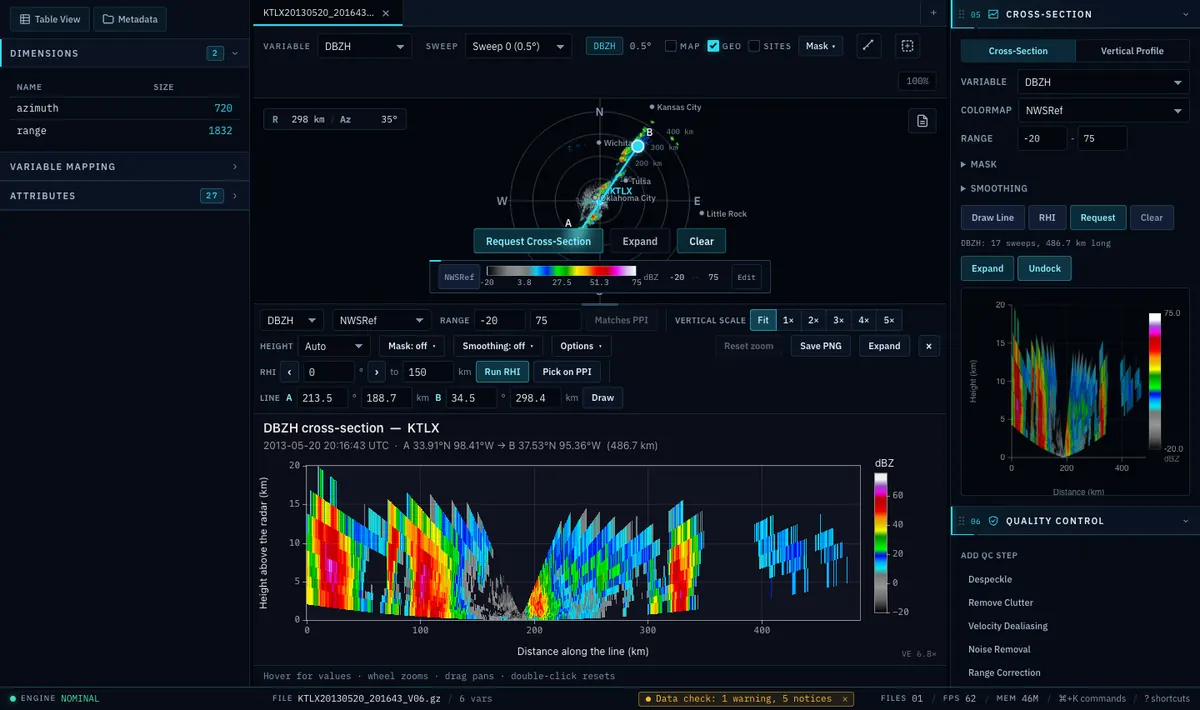Set vertical scale to 3×

pyautogui.click(x=838, y=320)
